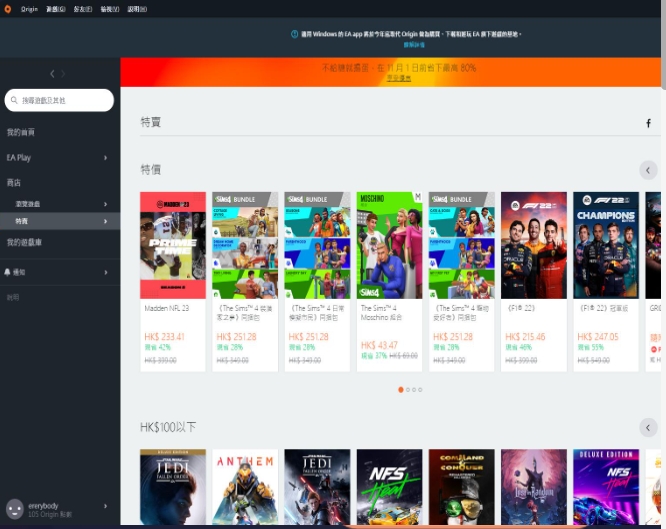Expand the notifications chevron
Viewport: 666px width, 529px height.
105,272
